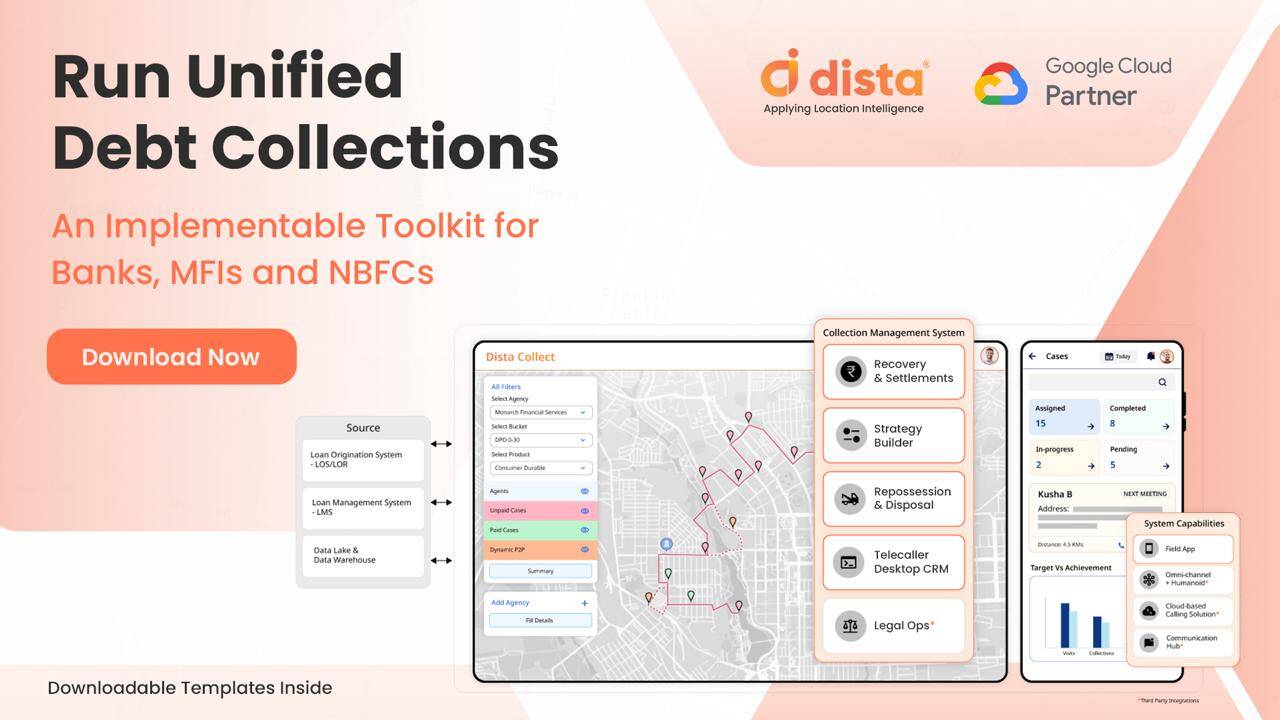Viewport: 1280px width, 720px height.
Task: Click the Google Cloud logo
Action: (x=1001, y=84)
